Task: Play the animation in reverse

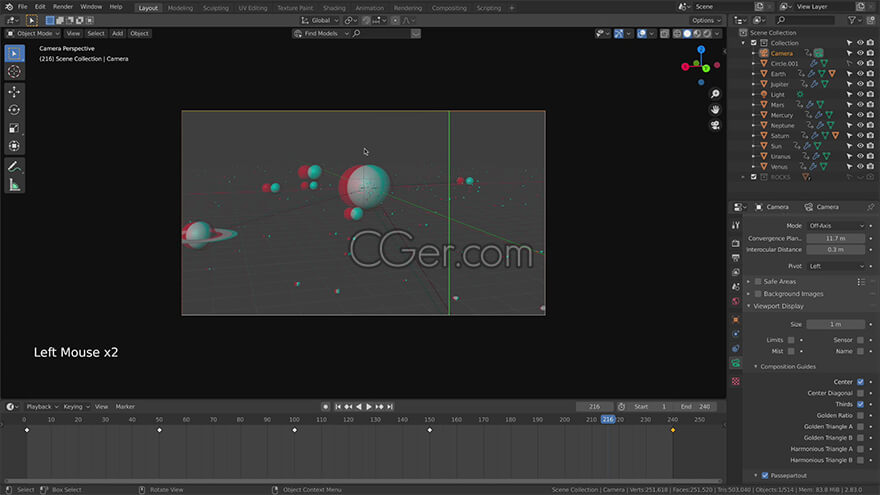Action: point(359,407)
